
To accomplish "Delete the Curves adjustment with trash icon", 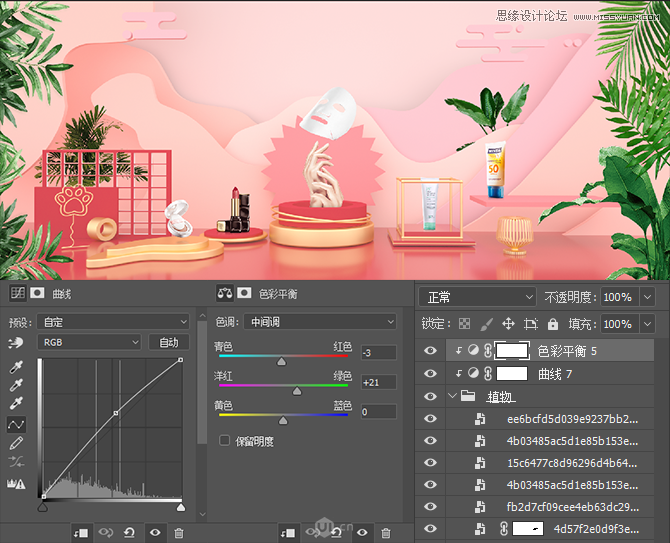I will (x=179, y=533).
